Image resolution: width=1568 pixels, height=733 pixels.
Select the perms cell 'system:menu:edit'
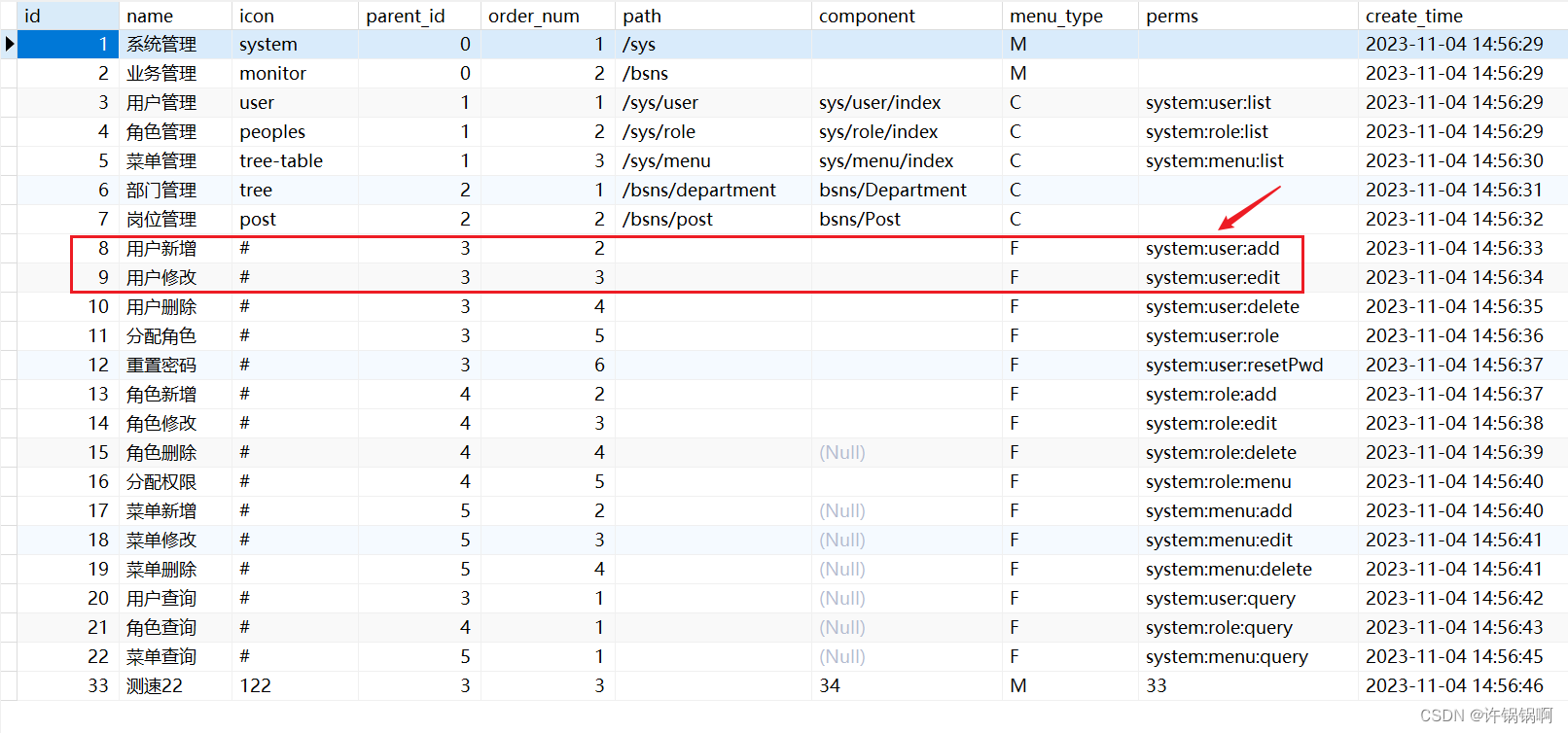tap(1248, 541)
